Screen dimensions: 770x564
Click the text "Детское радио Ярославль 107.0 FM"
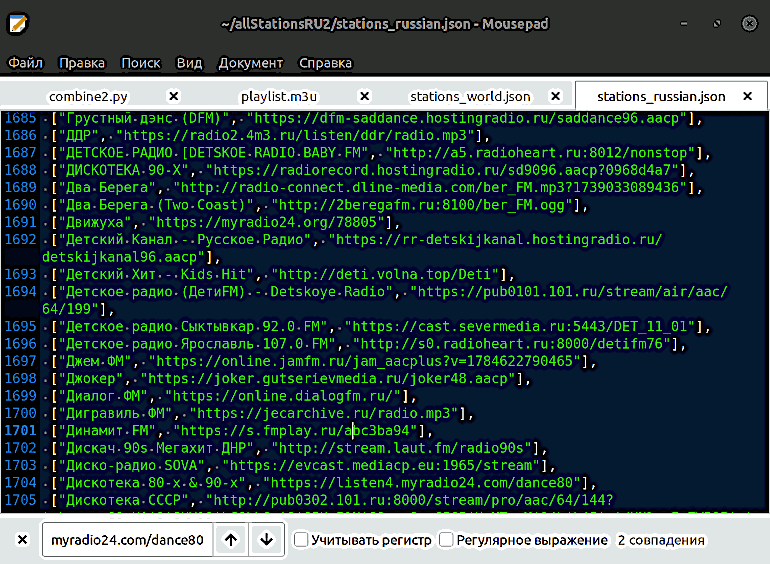click(x=197, y=344)
